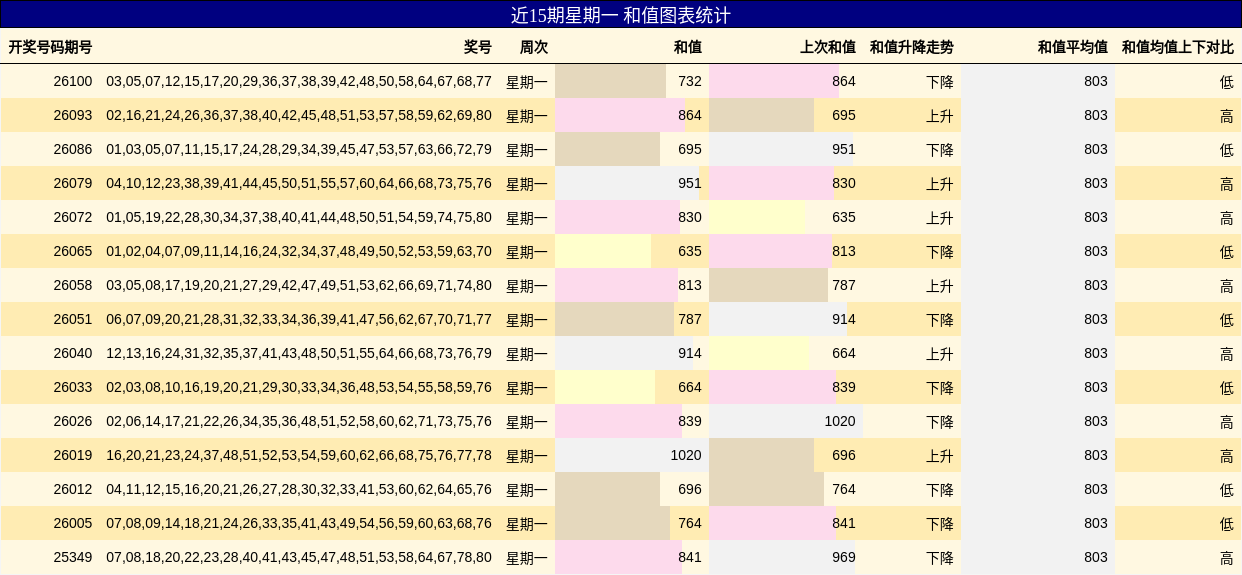Select period number 26040

point(73,353)
